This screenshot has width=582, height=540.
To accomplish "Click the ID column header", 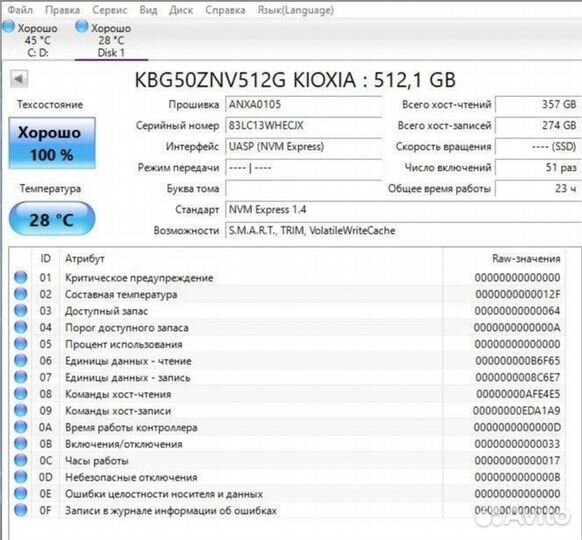I will [x=46, y=259].
